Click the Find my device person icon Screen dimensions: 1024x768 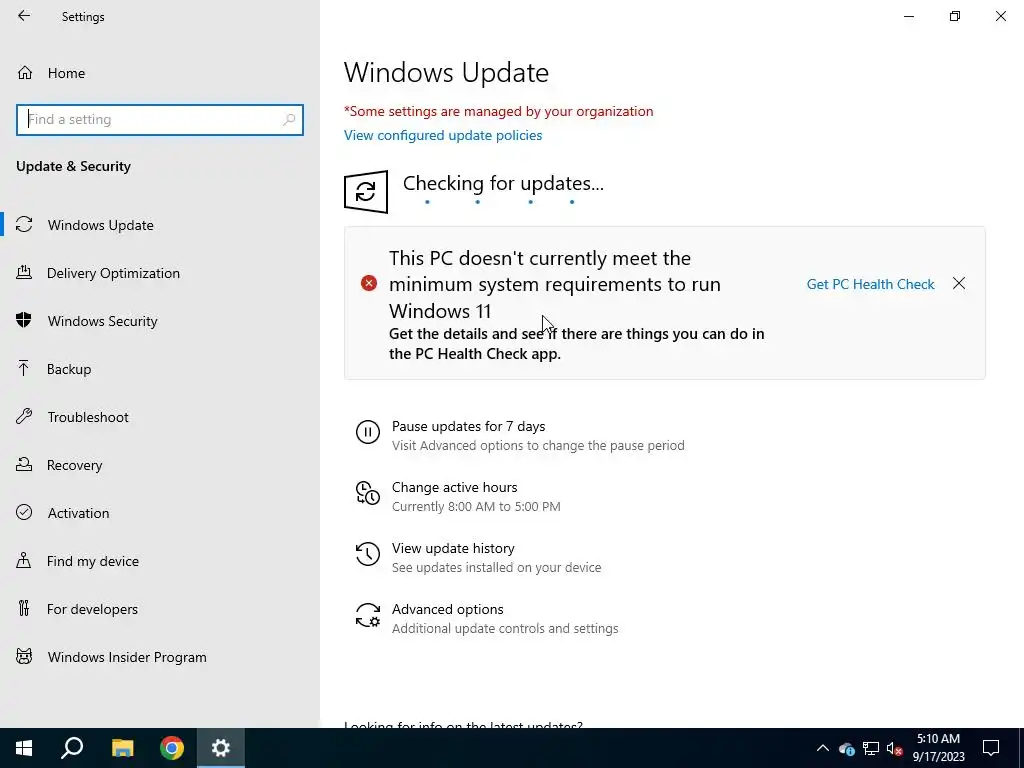(24, 560)
